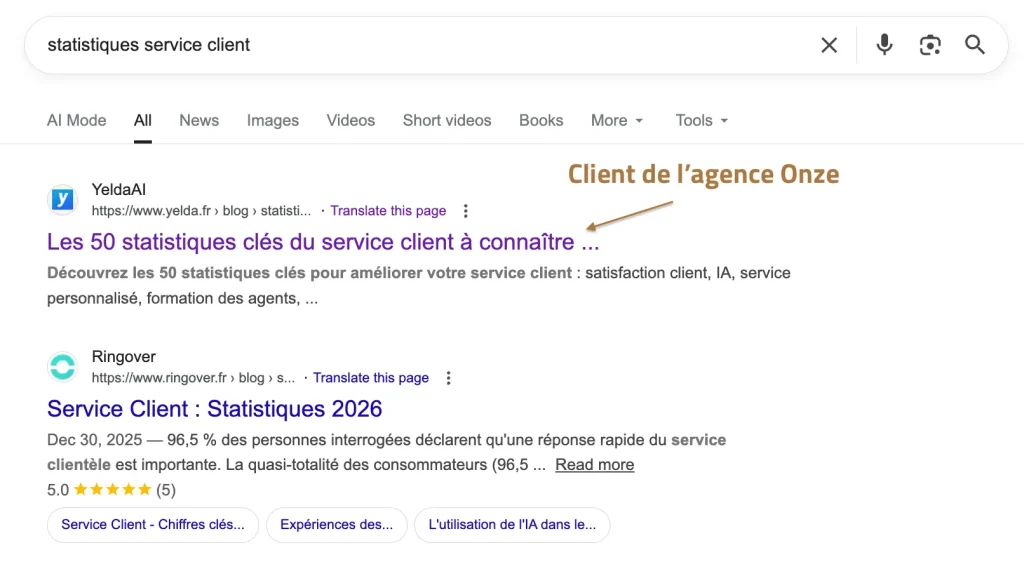Click the 5.0 star rating under the Ringover result
1024x564 pixels.
(111, 490)
